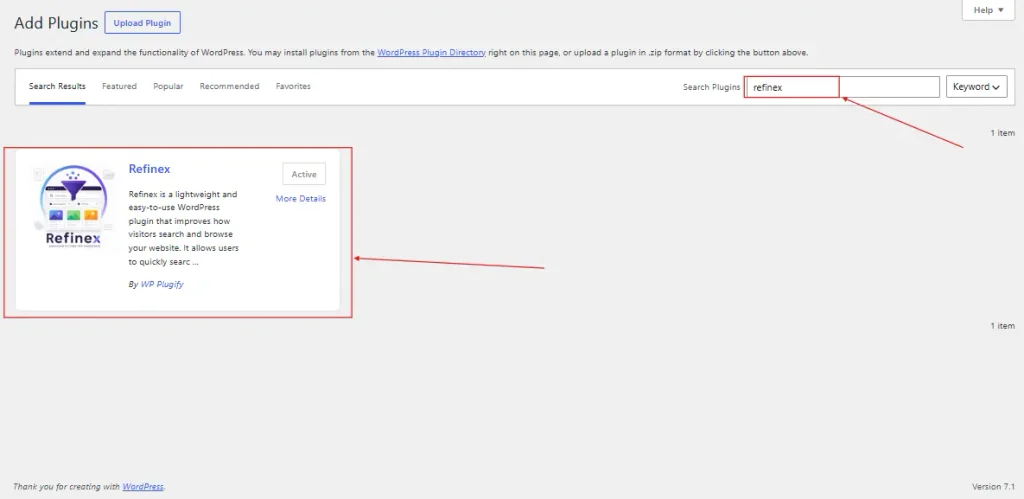Screen dimensions: 1024x499
Task: Click the Active status button for Refinex
Action: (304, 174)
